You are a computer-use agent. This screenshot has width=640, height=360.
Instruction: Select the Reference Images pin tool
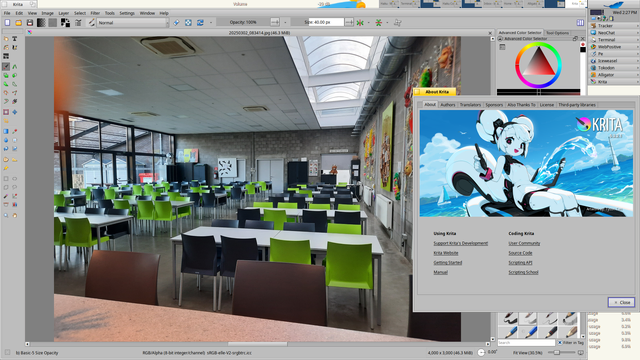(6, 168)
